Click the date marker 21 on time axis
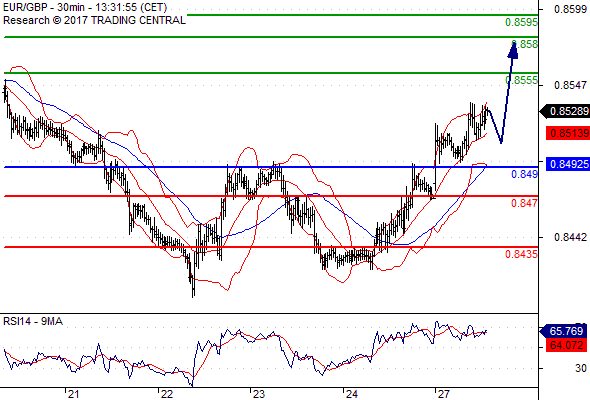The image size is (590, 400). point(73,394)
